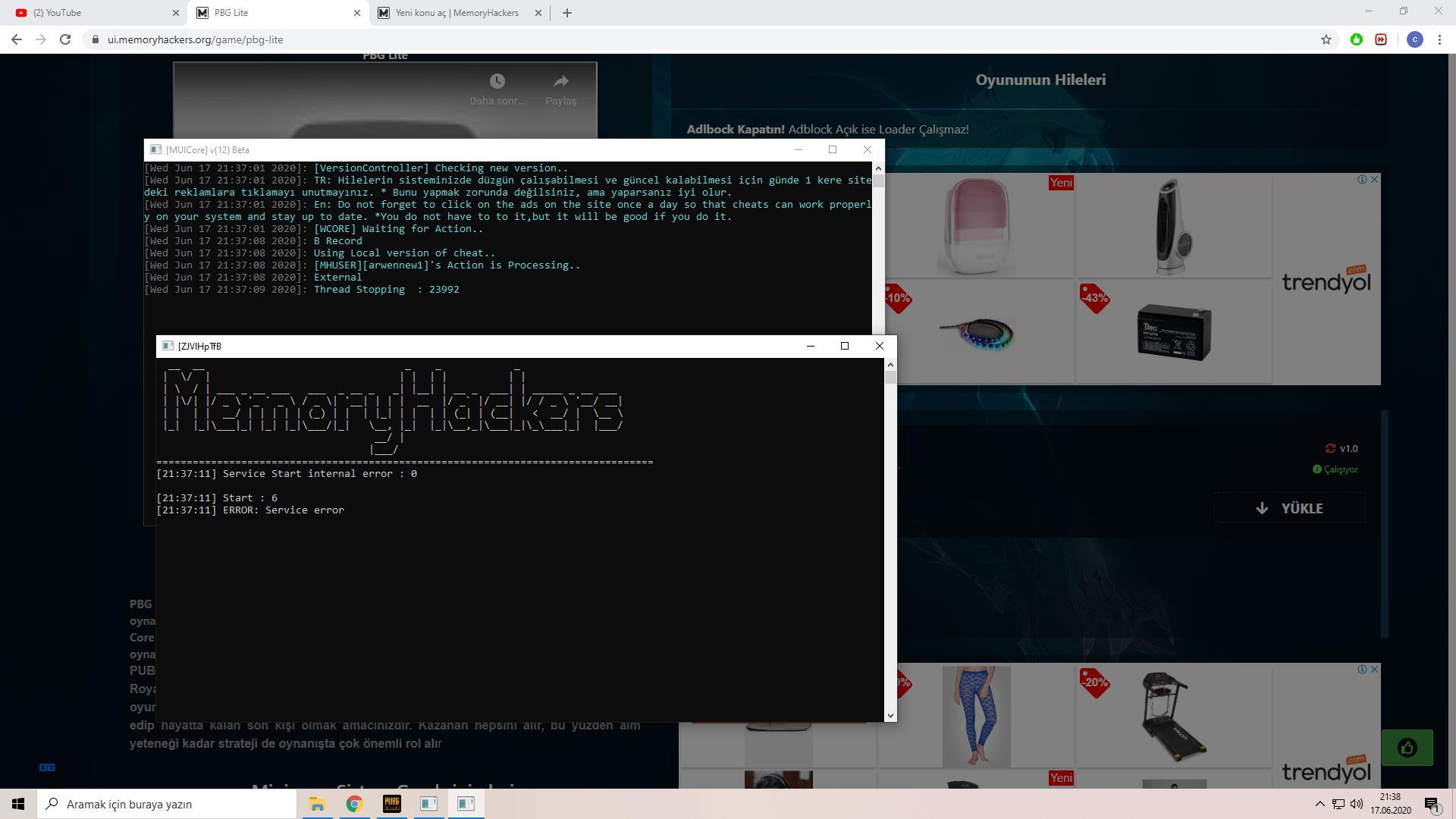Click the Paylaş share icon on video
The image size is (1456, 819).
coord(561,81)
